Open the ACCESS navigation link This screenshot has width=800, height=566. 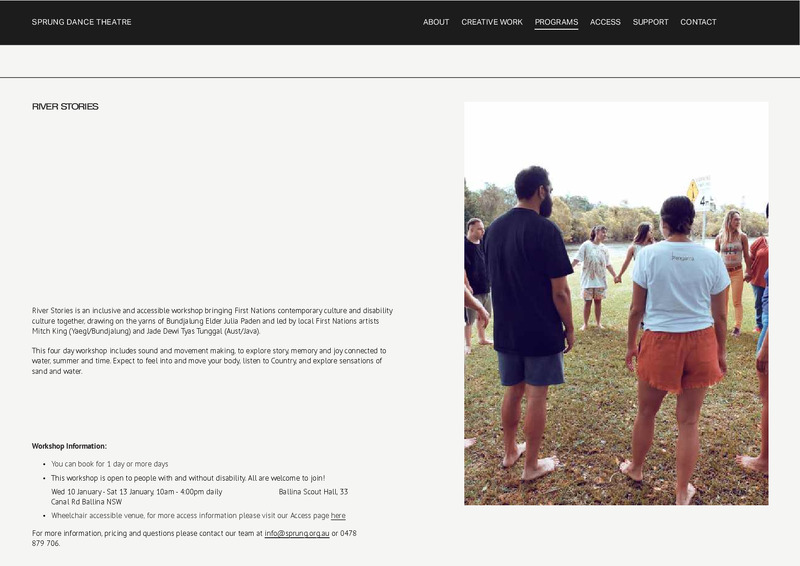[x=605, y=22]
